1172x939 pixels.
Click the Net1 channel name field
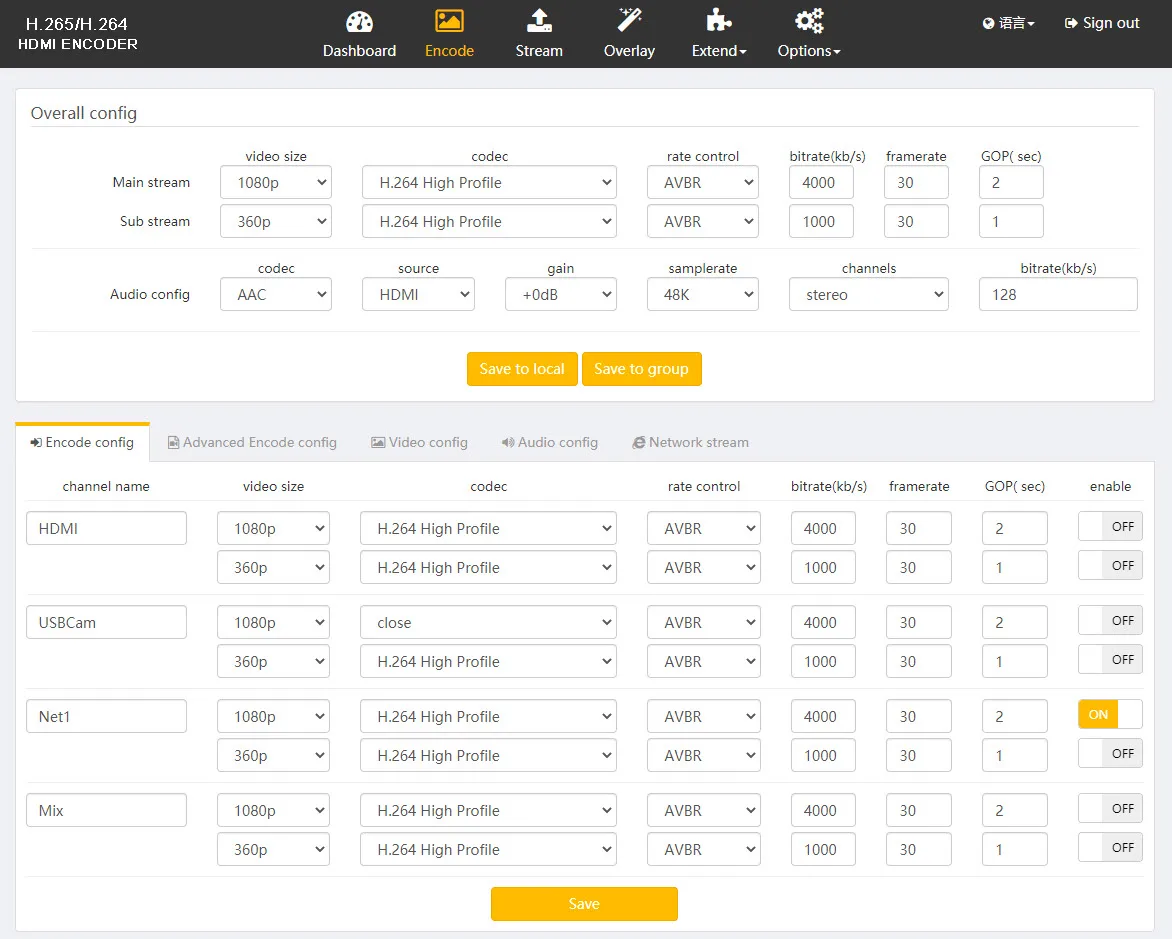pyautogui.click(x=106, y=716)
